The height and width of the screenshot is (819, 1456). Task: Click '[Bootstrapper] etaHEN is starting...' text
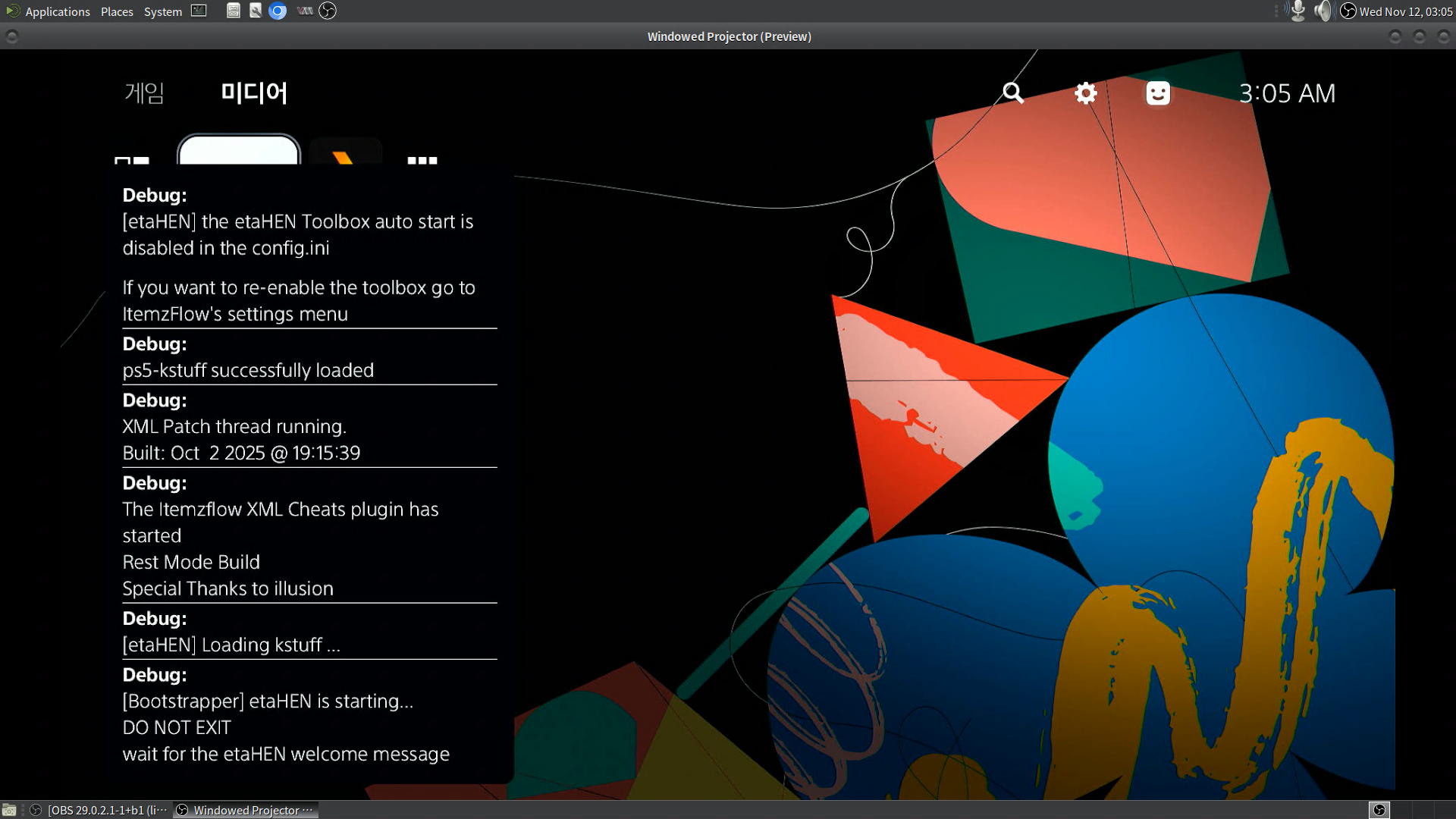coord(268,701)
